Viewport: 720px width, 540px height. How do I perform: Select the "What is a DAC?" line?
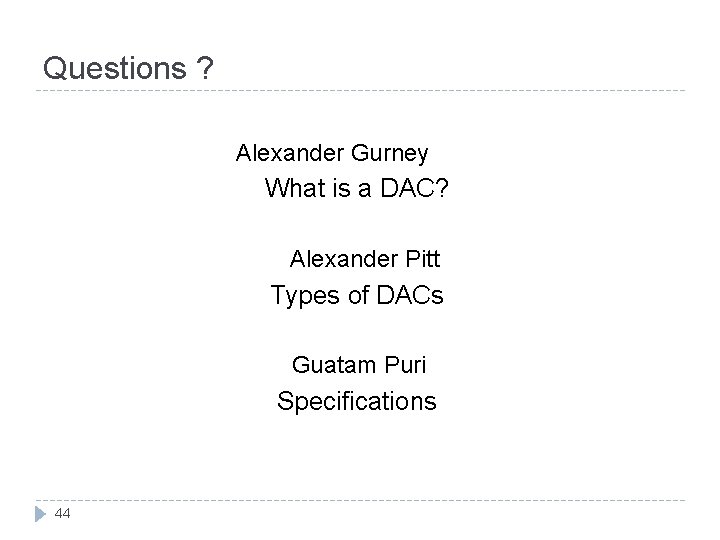coord(356,188)
